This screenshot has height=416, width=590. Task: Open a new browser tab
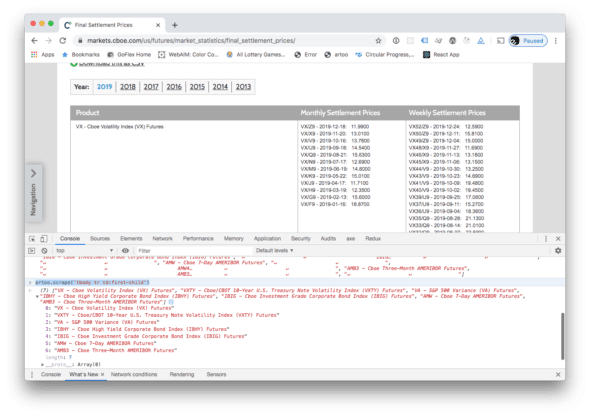pyautogui.click(x=175, y=25)
